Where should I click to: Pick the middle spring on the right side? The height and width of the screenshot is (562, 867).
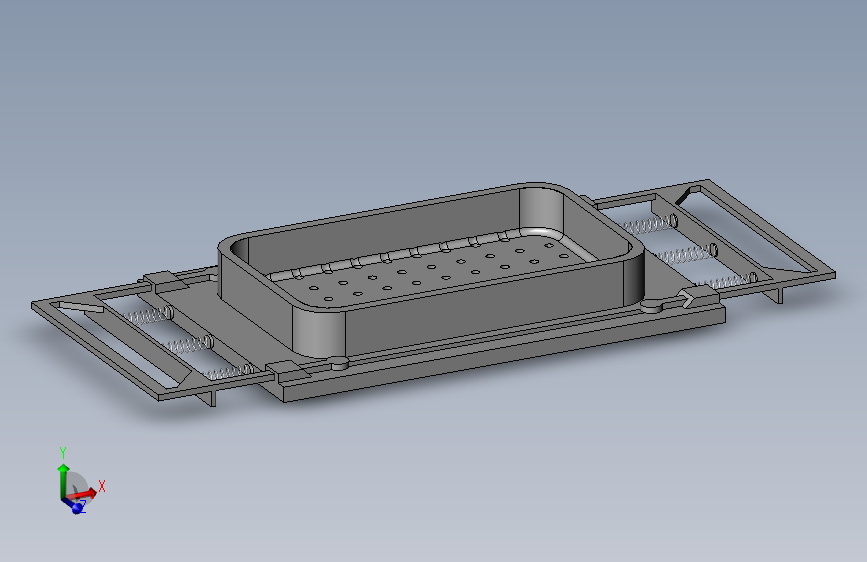[x=687, y=254]
